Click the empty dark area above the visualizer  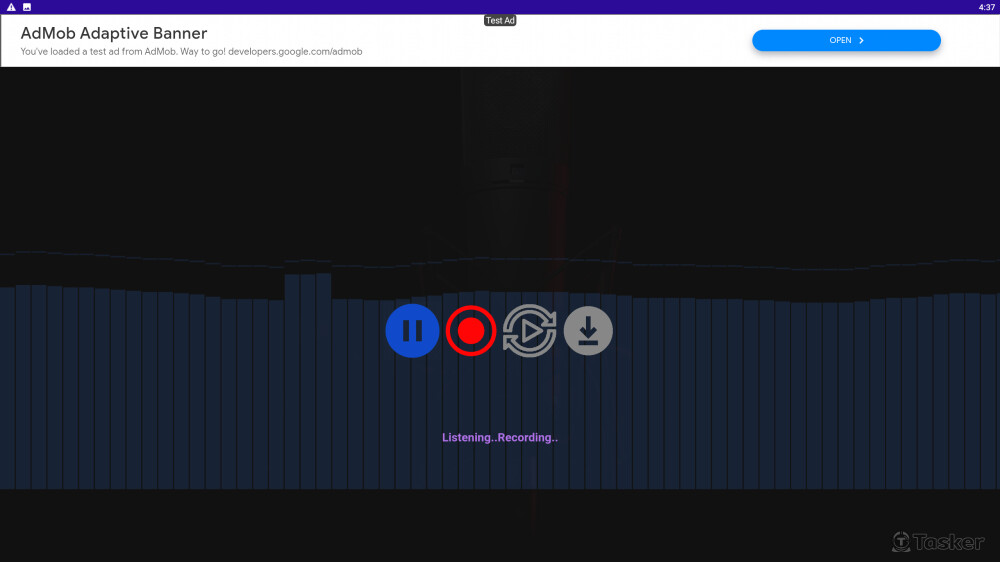[250, 160]
